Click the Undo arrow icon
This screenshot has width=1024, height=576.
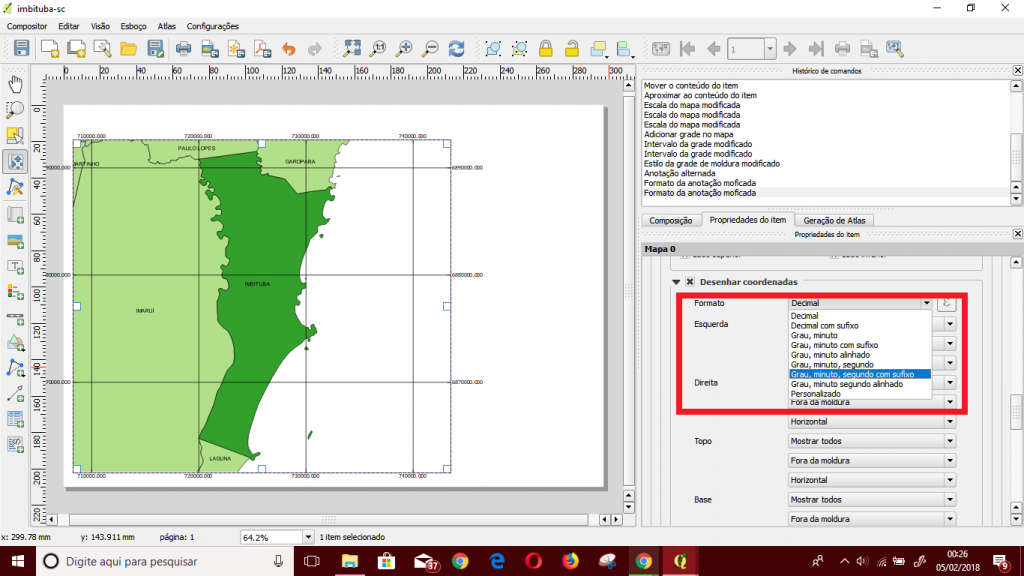click(289, 48)
